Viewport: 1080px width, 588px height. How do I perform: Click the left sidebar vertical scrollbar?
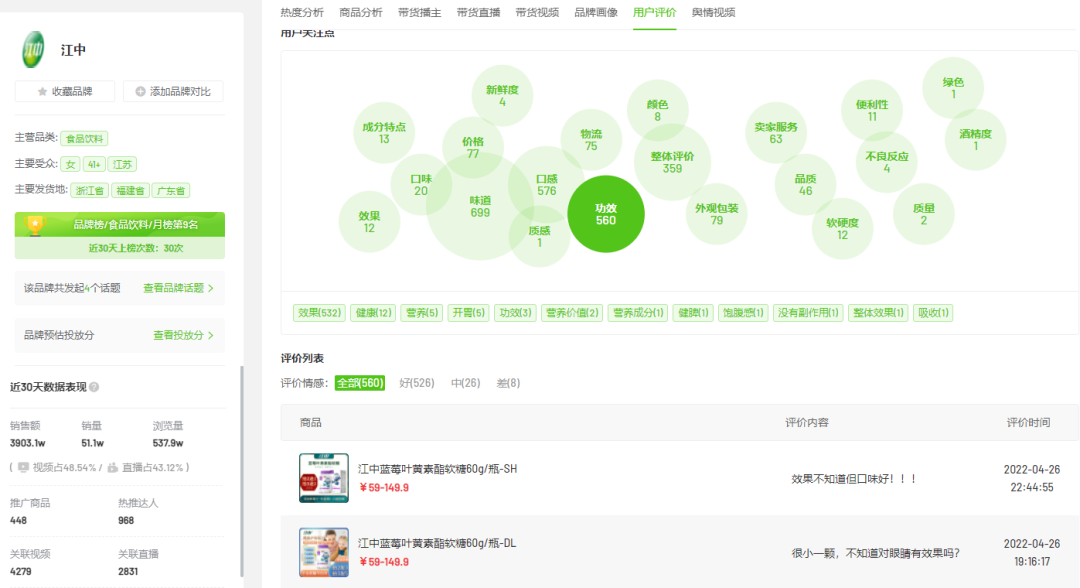point(242,472)
